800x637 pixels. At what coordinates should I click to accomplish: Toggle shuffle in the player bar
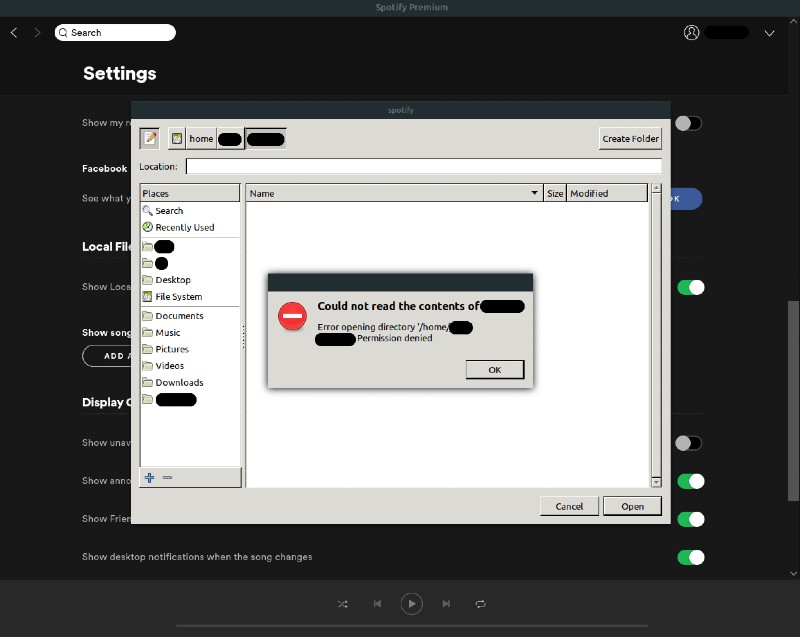(342, 604)
